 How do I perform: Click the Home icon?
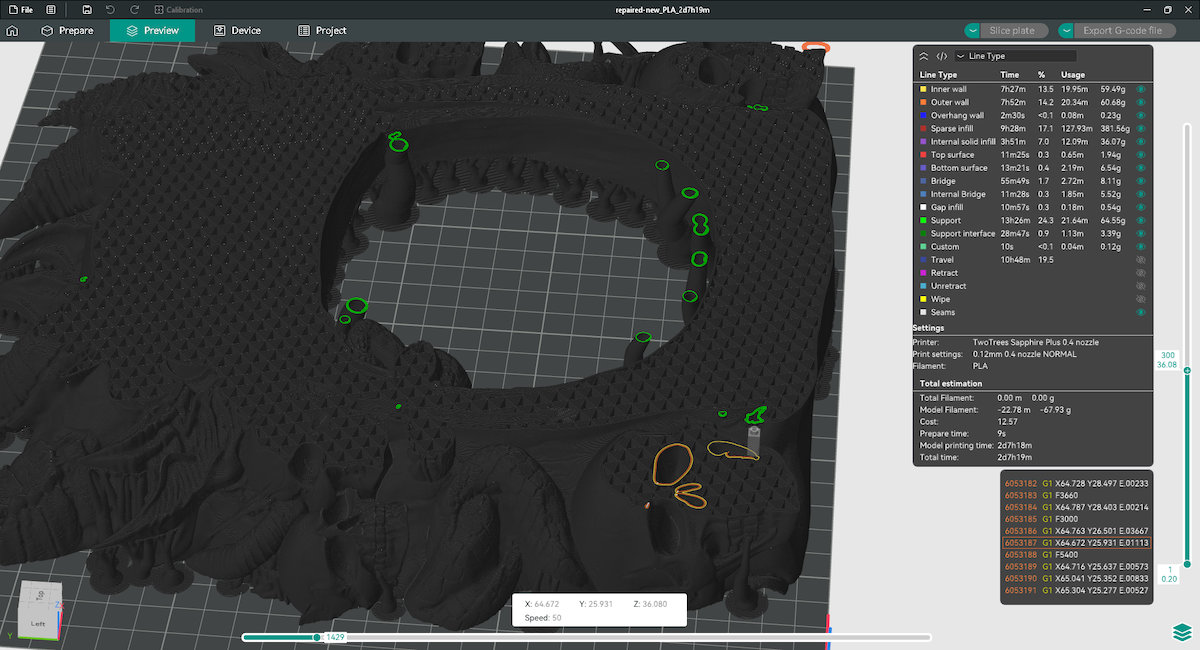12,31
